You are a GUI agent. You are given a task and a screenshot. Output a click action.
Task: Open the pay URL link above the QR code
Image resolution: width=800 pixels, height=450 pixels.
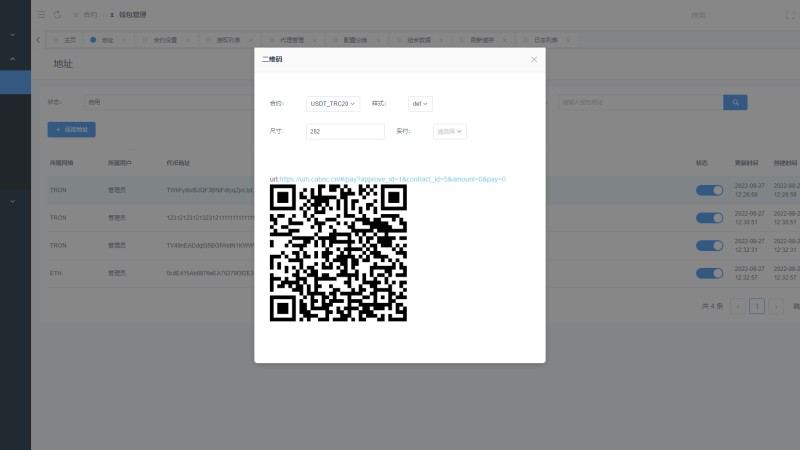pyautogui.click(x=392, y=179)
